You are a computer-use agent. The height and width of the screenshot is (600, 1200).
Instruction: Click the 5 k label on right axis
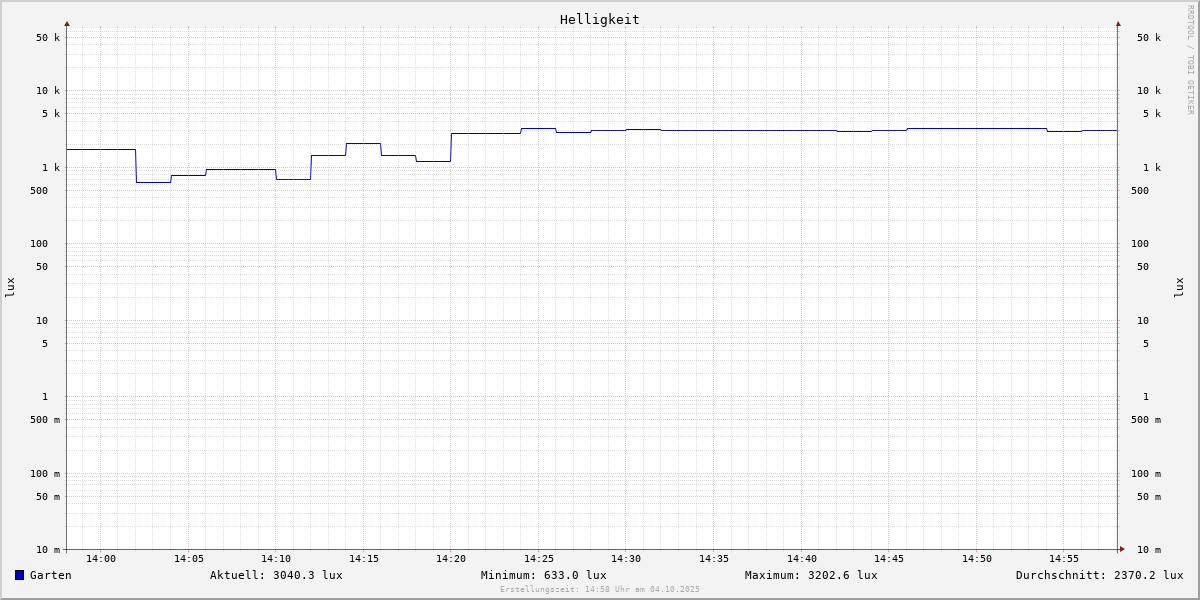click(1152, 114)
